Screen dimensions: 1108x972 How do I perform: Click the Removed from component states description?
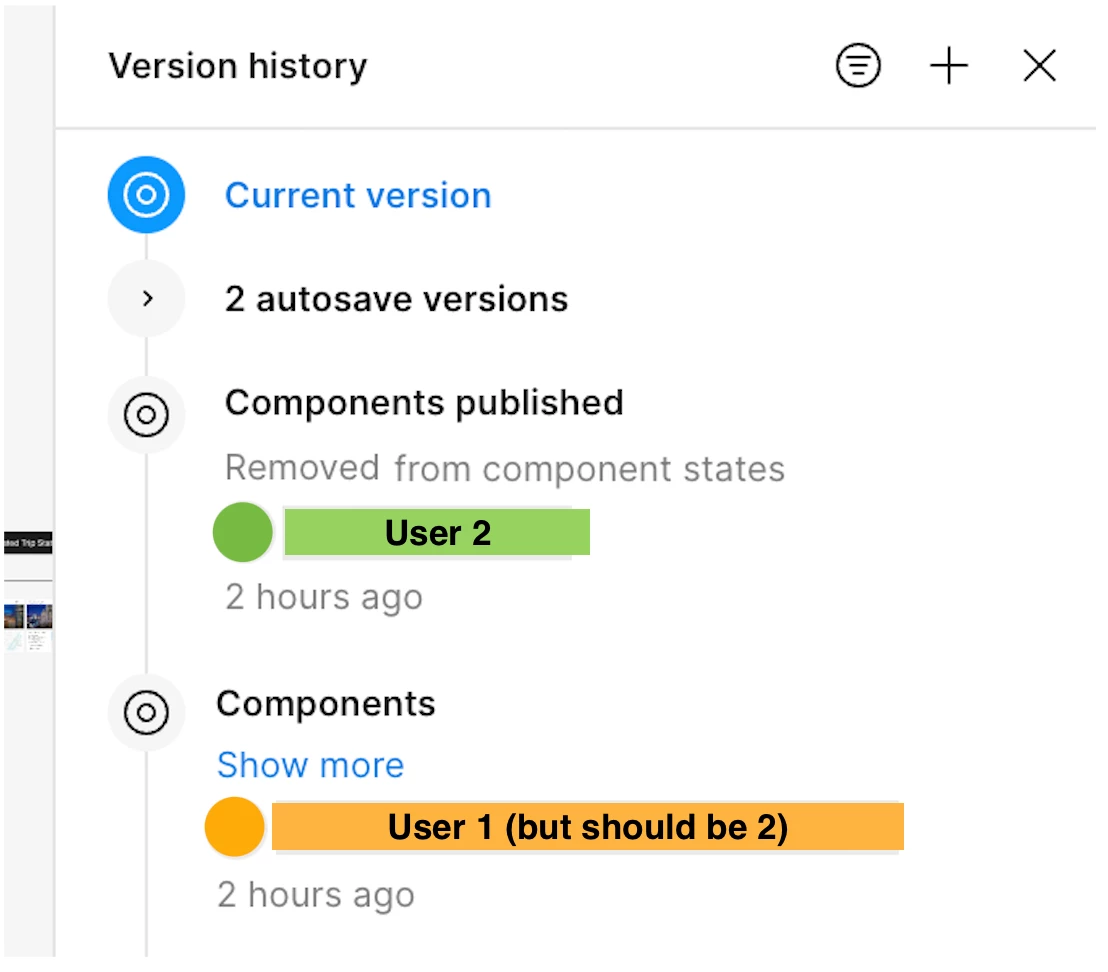504,468
